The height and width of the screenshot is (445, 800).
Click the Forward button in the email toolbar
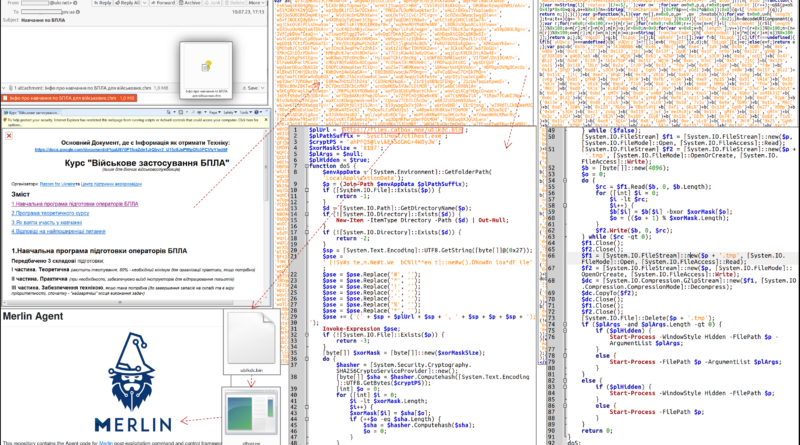click(x=163, y=3)
